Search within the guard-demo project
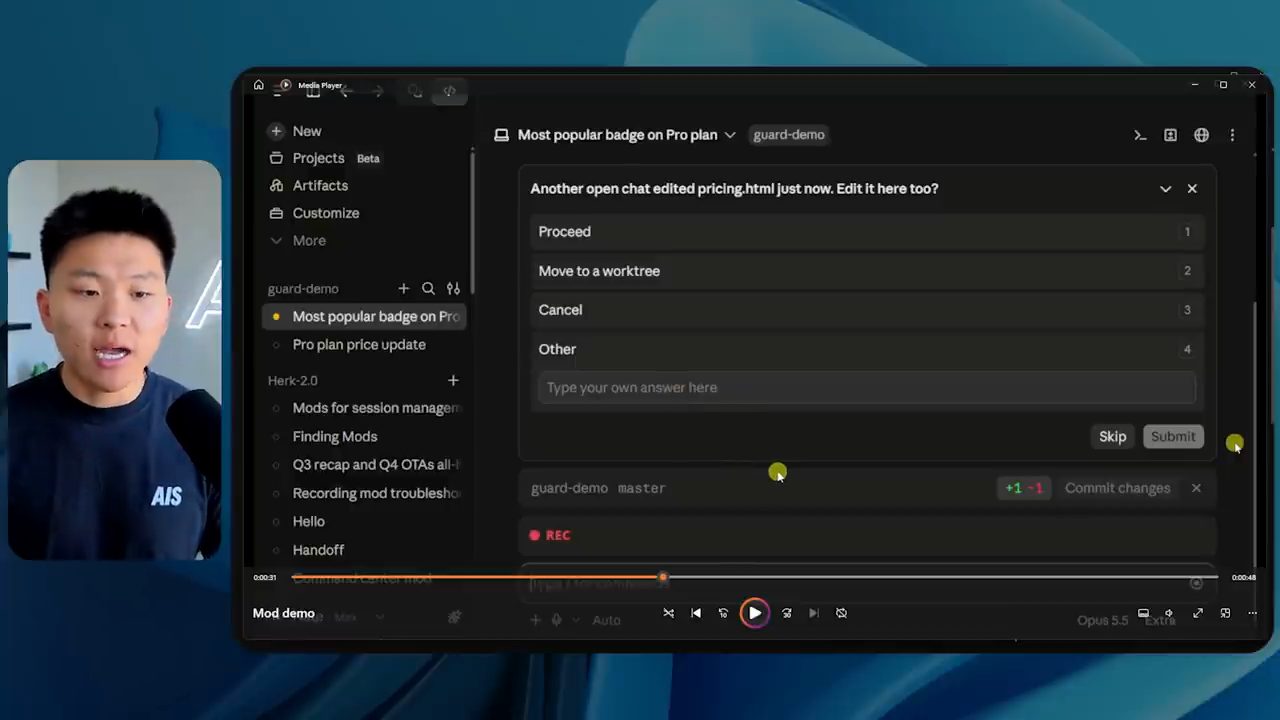This screenshot has height=720, width=1280. click(x=428, y=289)
